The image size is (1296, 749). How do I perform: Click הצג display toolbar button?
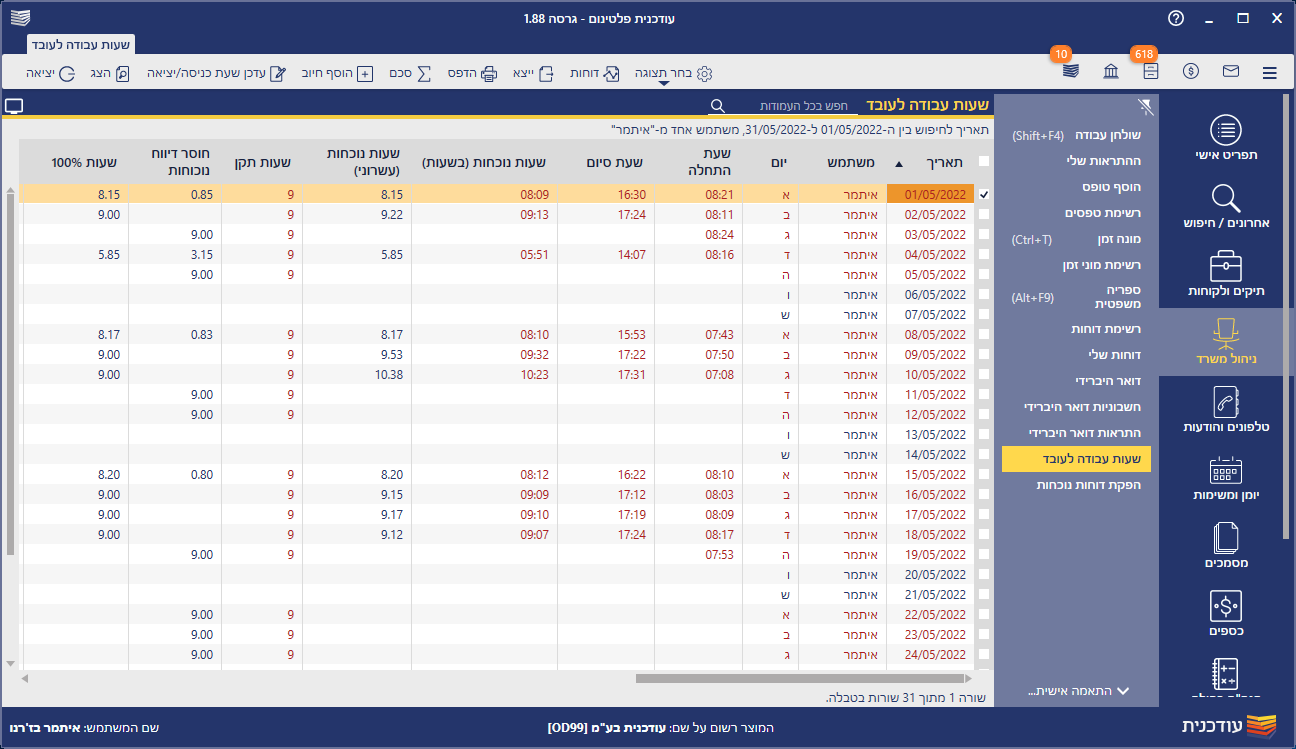point(110,73)
